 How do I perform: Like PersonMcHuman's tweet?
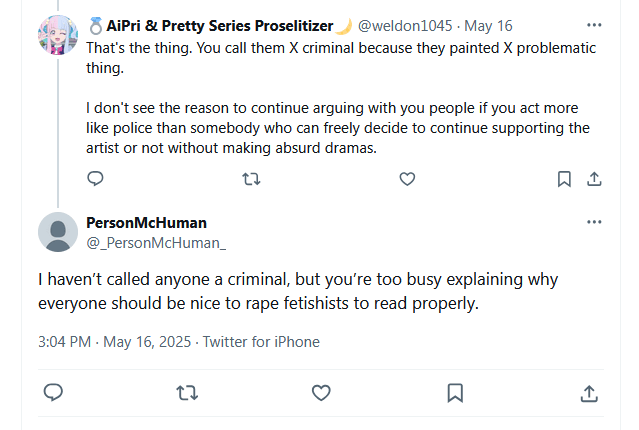point(320,392)
